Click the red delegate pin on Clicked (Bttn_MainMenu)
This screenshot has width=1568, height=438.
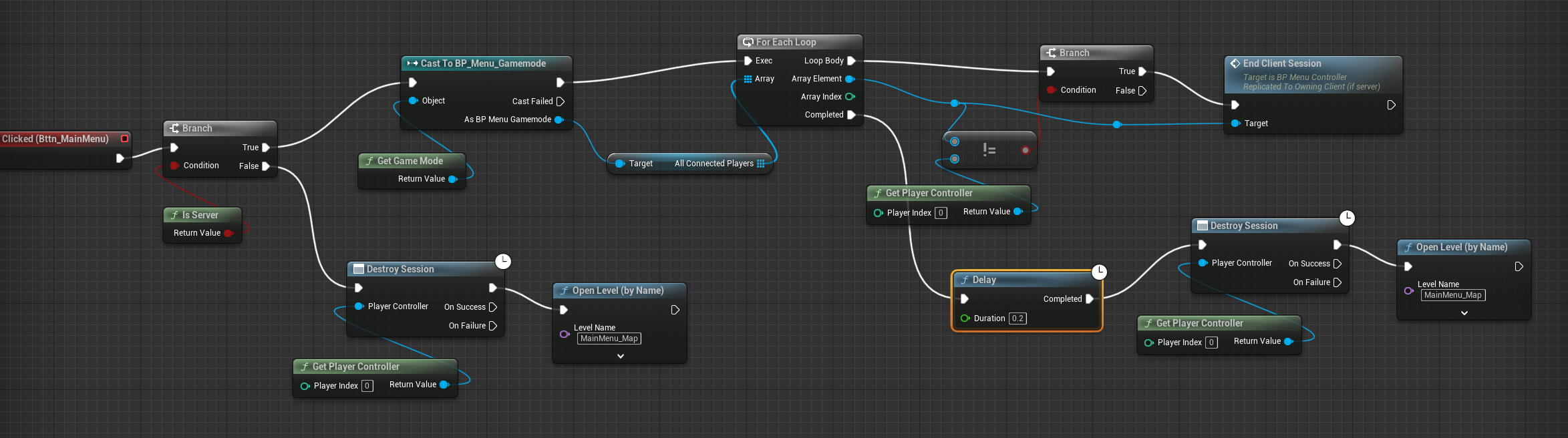coord(124,139)
